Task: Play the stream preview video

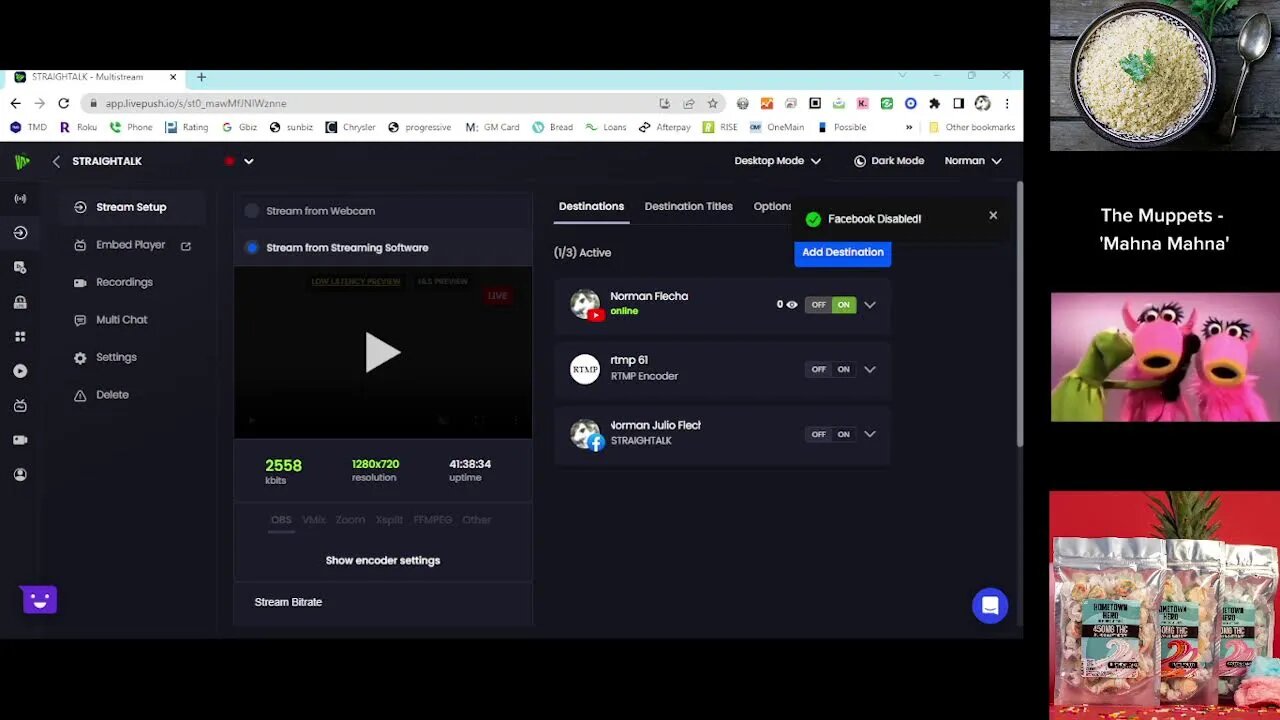Action: coord(382,353)
